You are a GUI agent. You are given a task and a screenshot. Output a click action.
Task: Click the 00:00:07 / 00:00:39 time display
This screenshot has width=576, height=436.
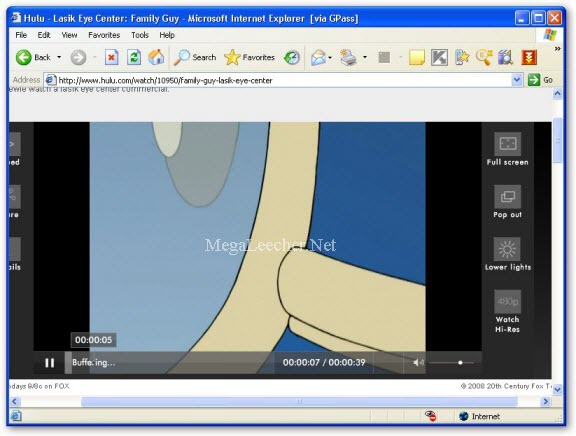(324, 363)
